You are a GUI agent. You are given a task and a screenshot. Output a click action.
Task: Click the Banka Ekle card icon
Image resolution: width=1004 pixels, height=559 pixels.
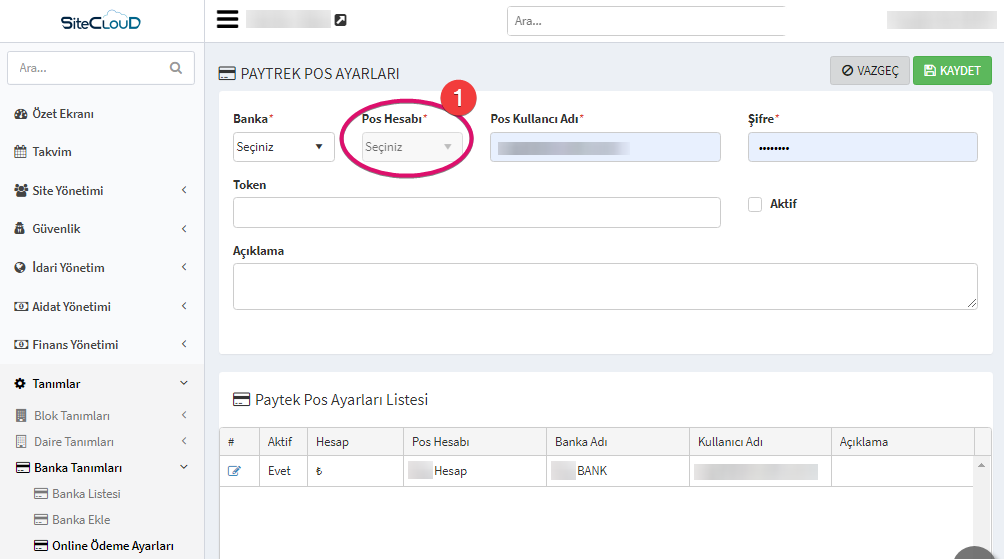pos(41,520)
